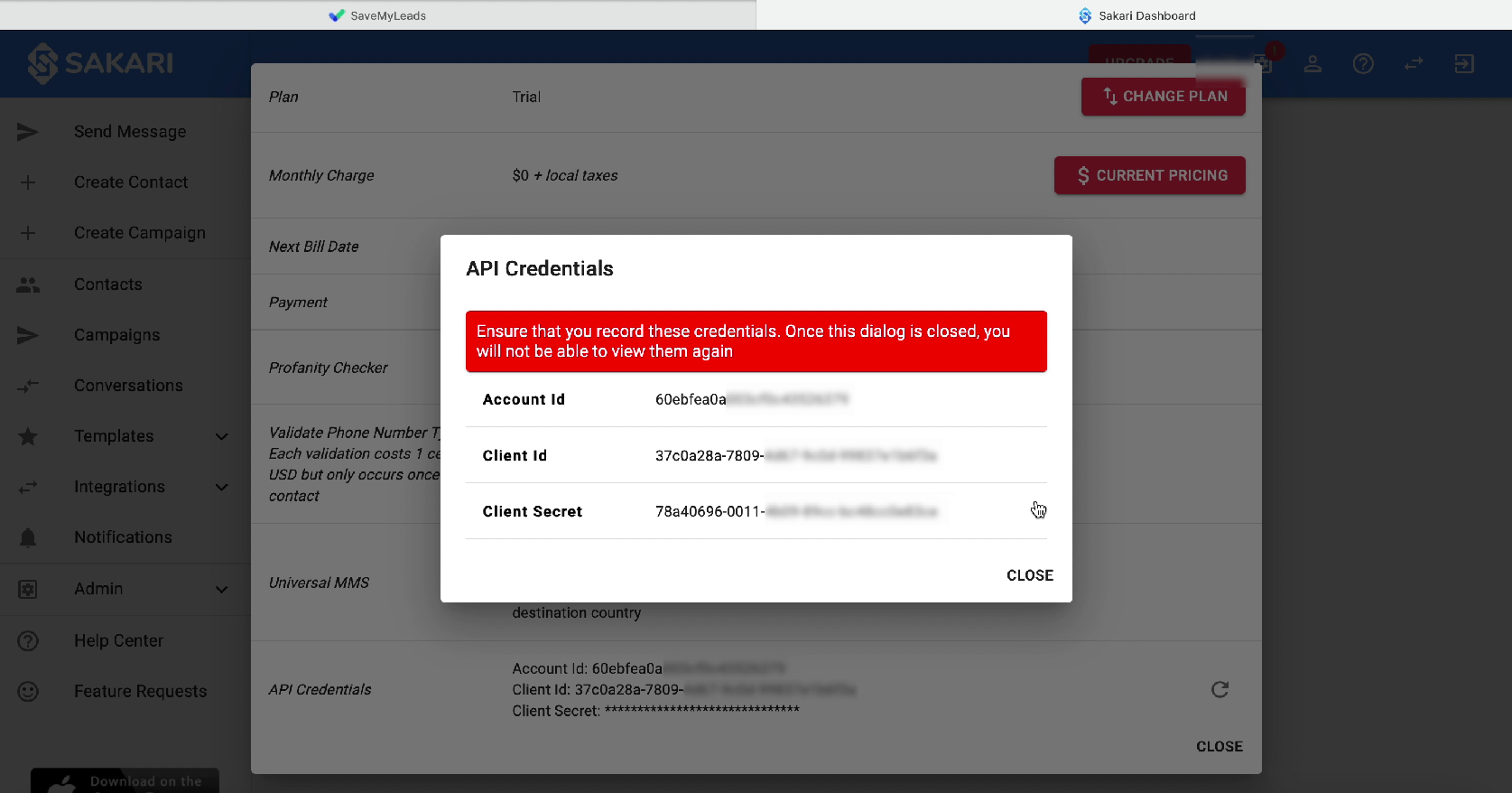Open Help Center in sidebar

point(125,640)
